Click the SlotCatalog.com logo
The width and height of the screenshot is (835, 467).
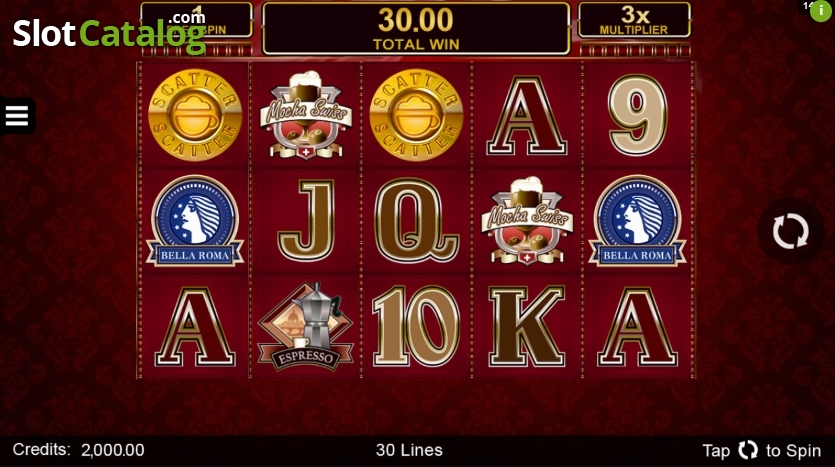(x=110, y=32)
